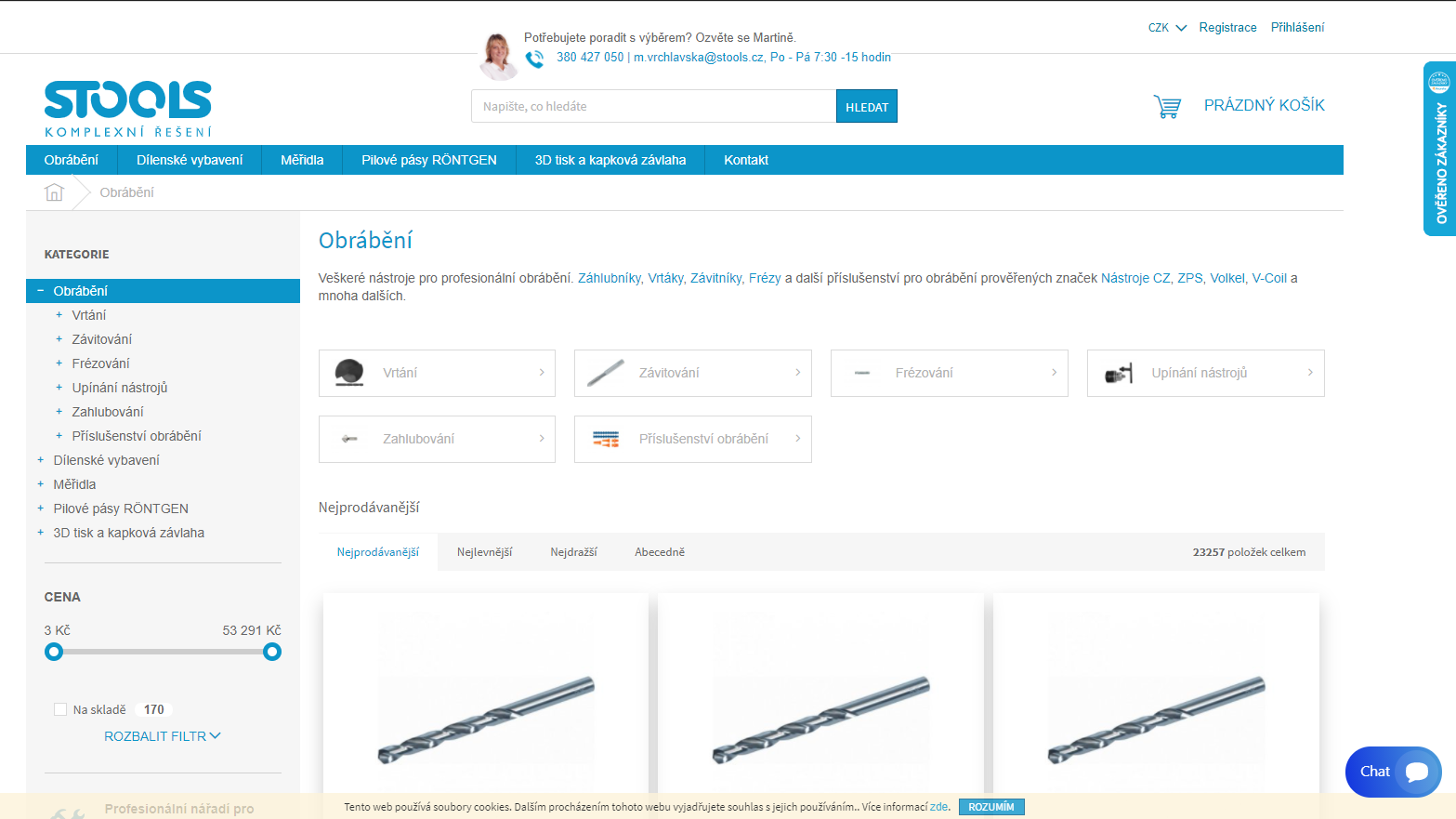The image size is (1456, 819).
Task: Open the Nástroje CZ brand link
Action: click(1135, 278)
